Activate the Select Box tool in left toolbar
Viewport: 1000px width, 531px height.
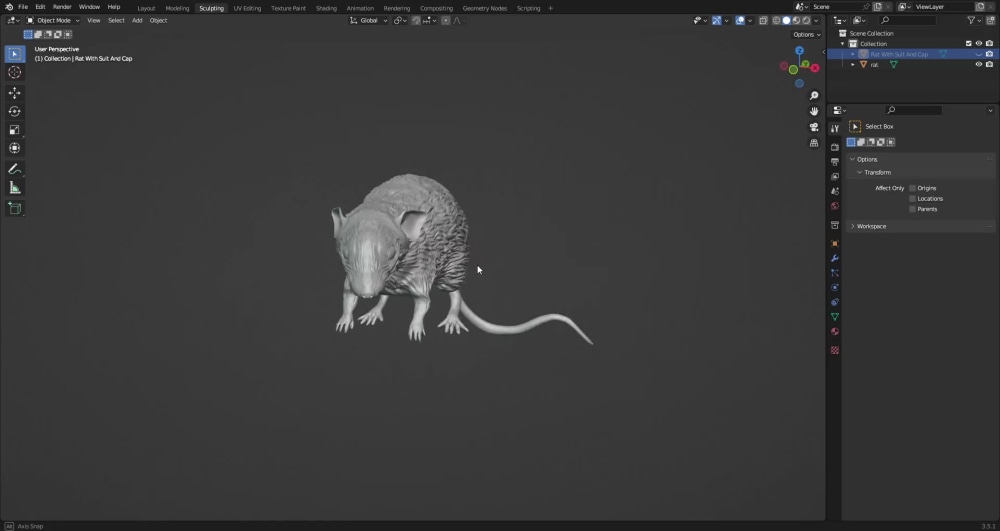coord(14,54)
